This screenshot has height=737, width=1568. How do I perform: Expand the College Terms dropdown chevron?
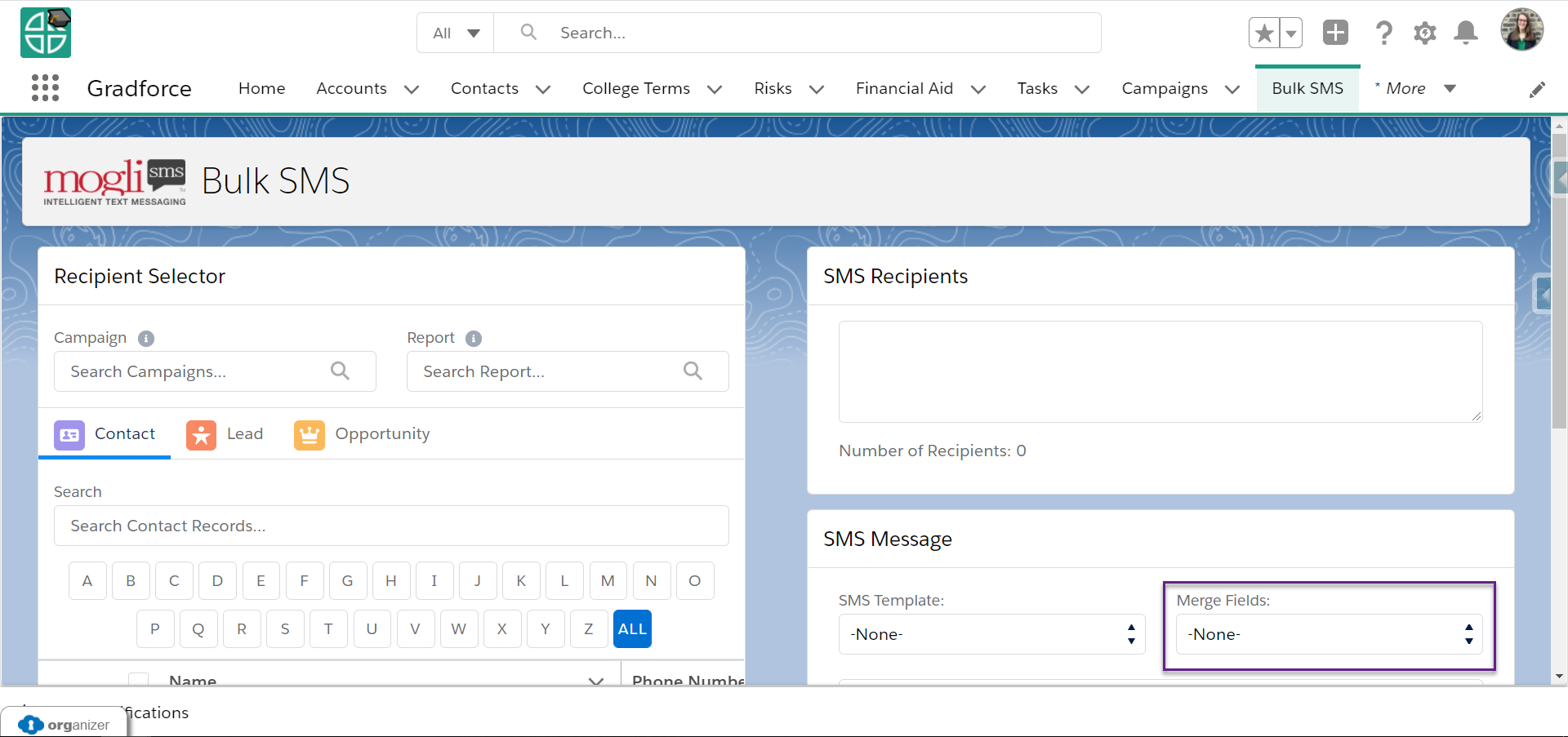(x=715, y=89)
